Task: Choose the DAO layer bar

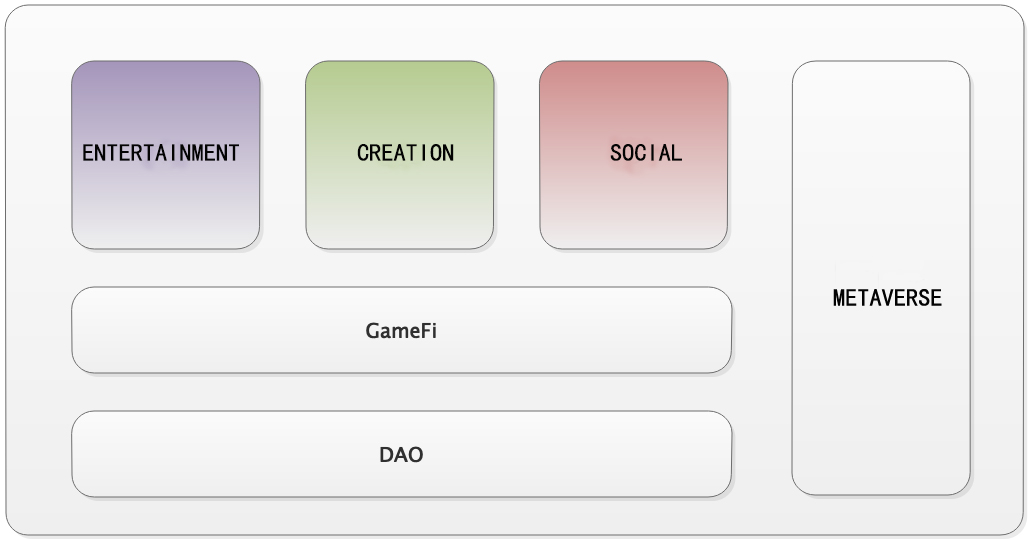Action: [x=401, y=453]
